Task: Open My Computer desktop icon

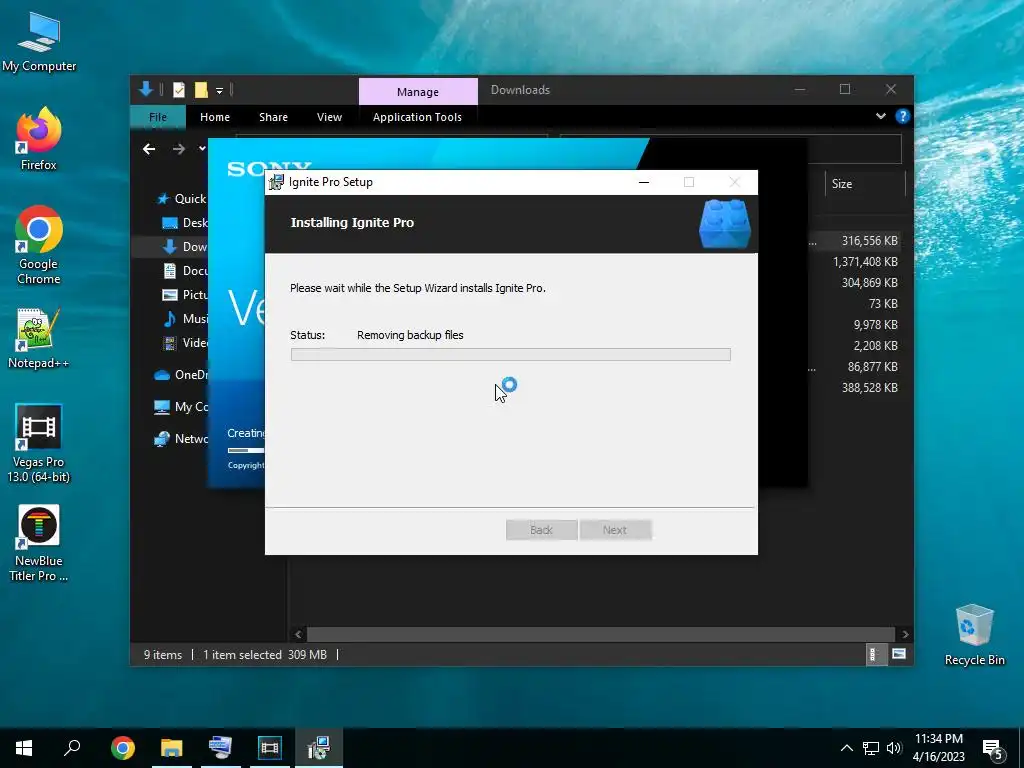Action: [39, 42]
